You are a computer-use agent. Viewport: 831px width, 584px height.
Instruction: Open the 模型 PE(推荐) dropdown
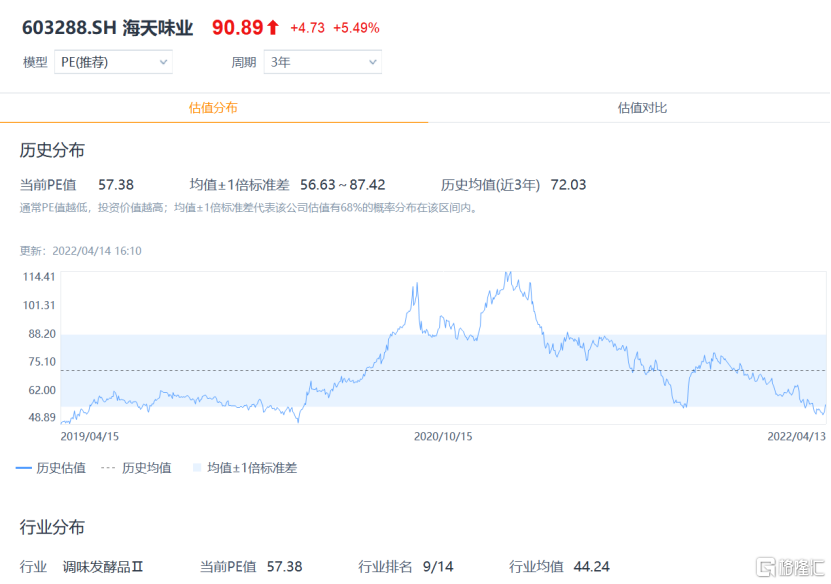[x=113, y=62]
